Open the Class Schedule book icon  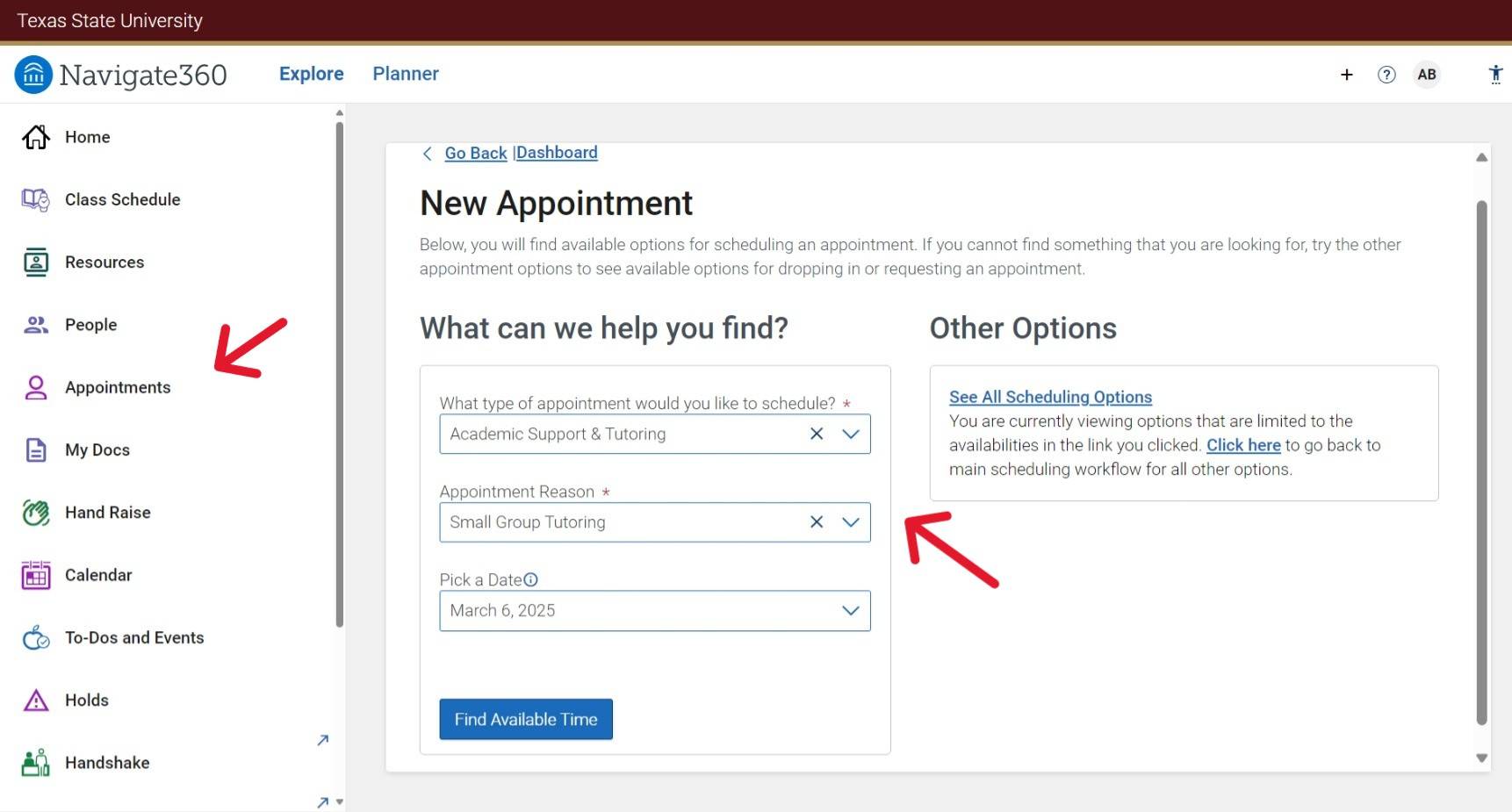pyautogui.click(x=36, y=200)
